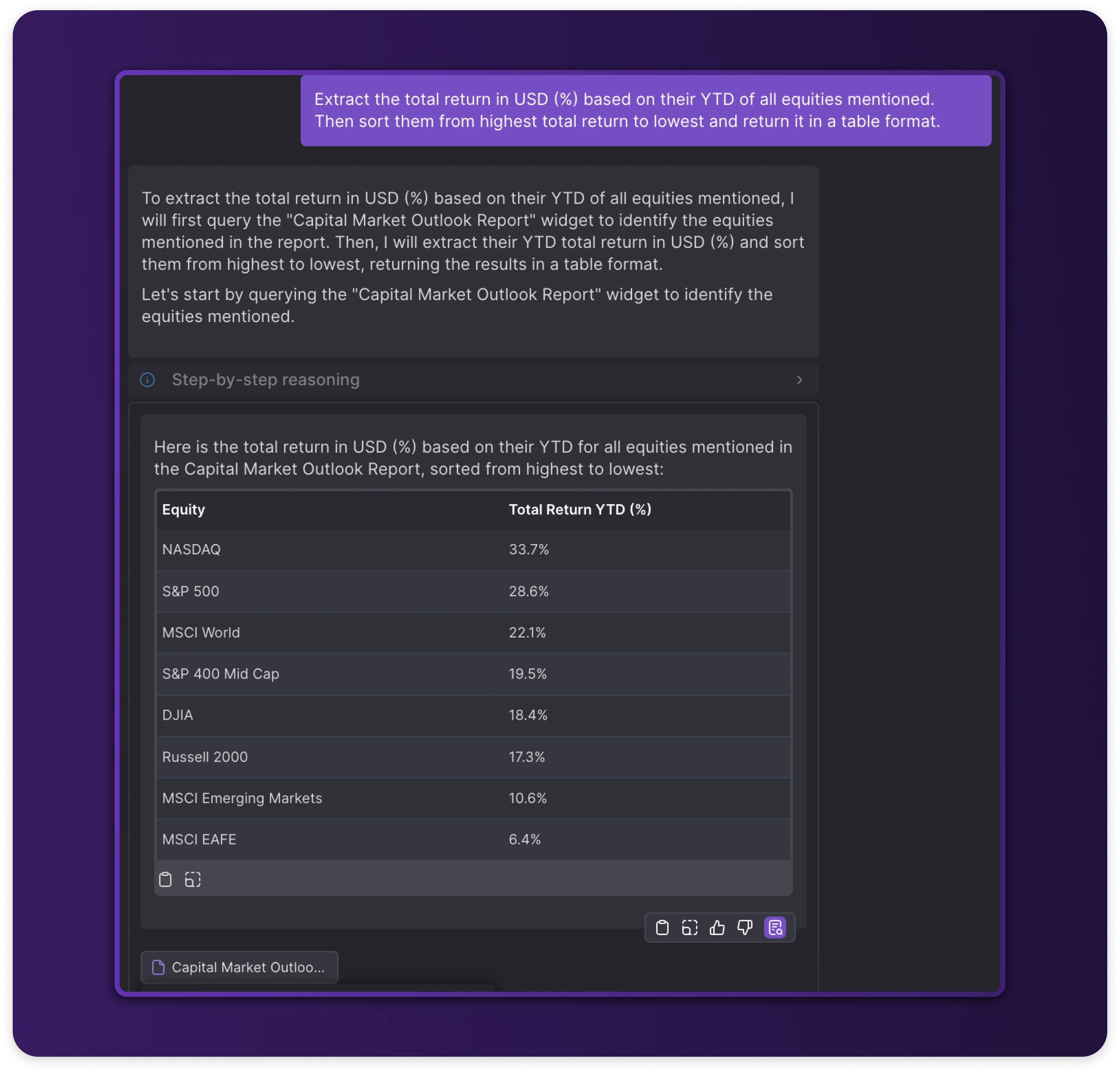Copy the equity table to clipboard
This screenshot has width=1120, height=1072.
click(x=165, y=879)
